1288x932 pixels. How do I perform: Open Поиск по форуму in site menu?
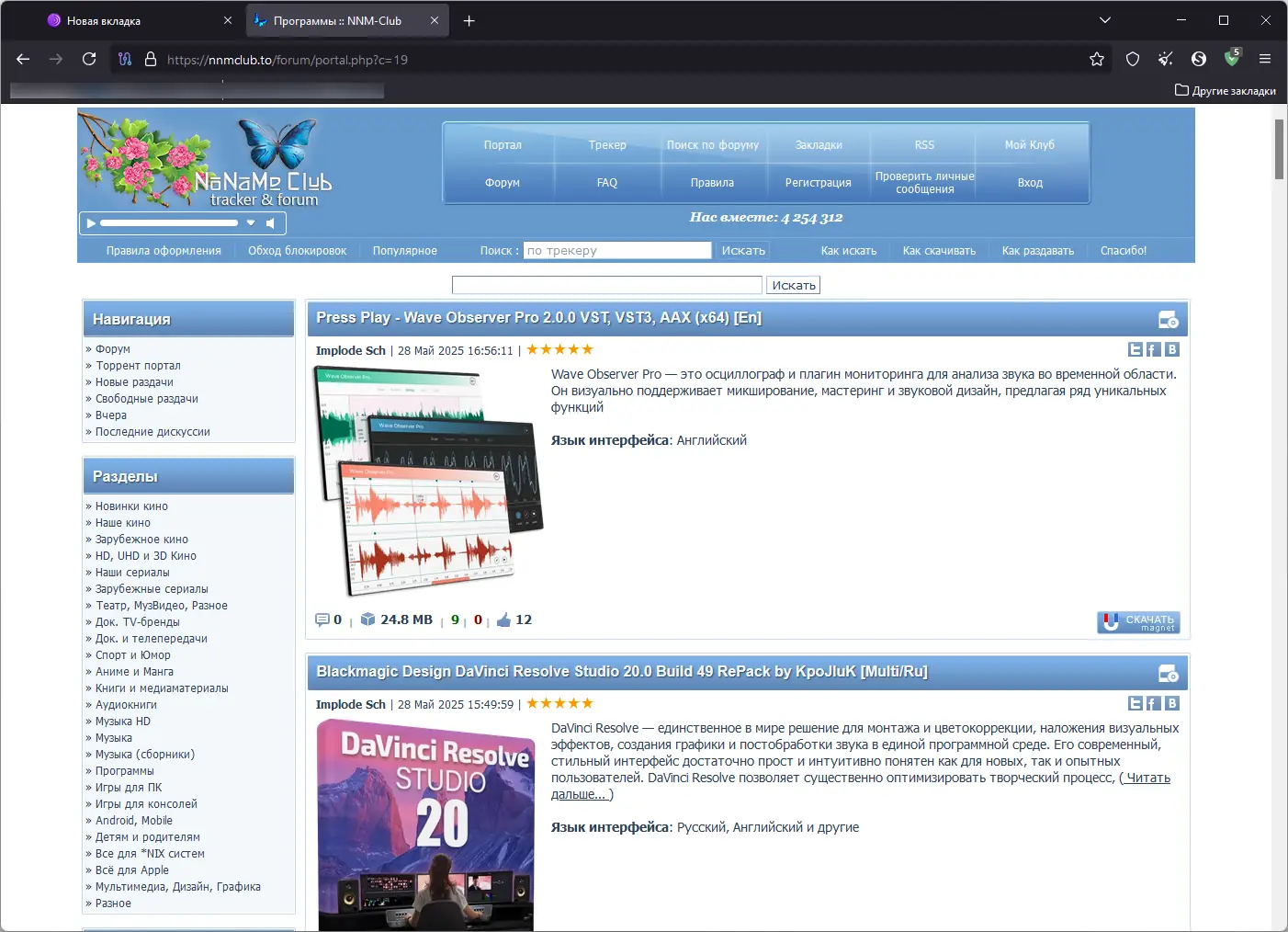click(713, 145)
